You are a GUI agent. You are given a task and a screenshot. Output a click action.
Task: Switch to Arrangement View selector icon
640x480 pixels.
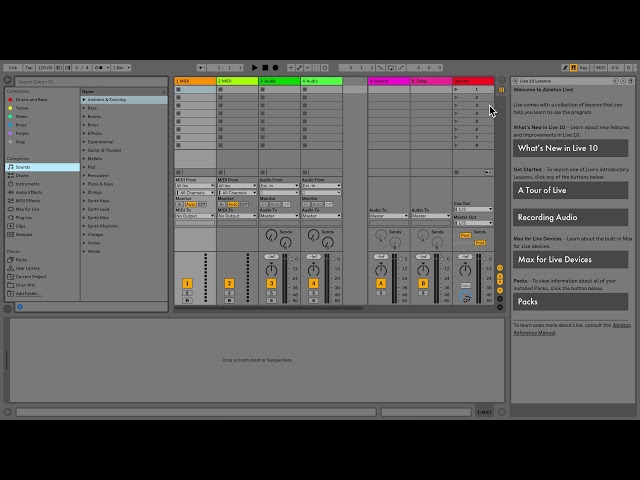pos(502,80)
